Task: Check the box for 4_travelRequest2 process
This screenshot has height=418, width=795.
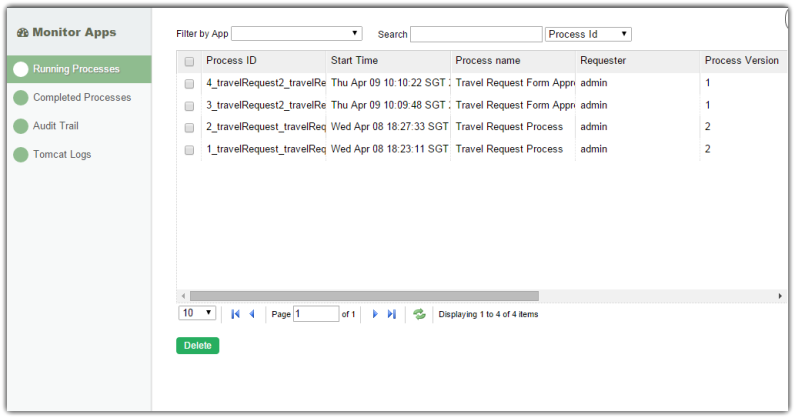Action: (x=190, y=83)
